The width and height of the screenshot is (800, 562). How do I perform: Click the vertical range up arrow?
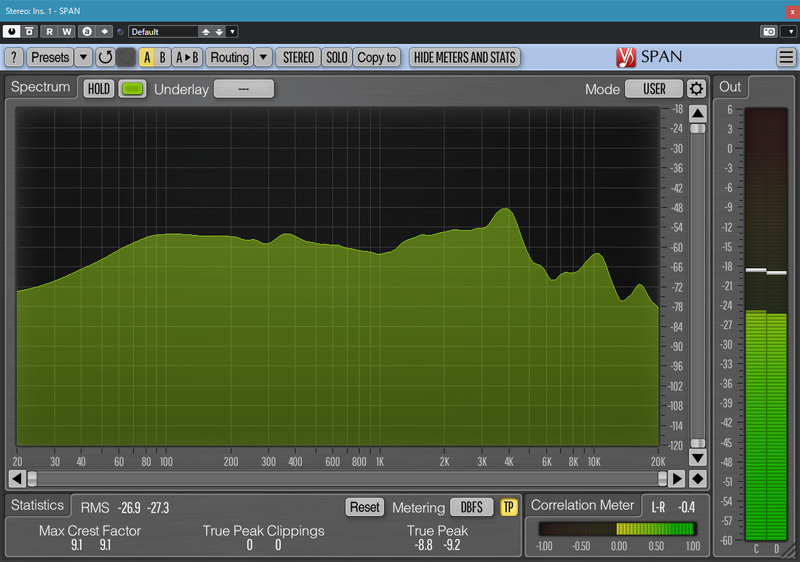[x=697, y=113]
